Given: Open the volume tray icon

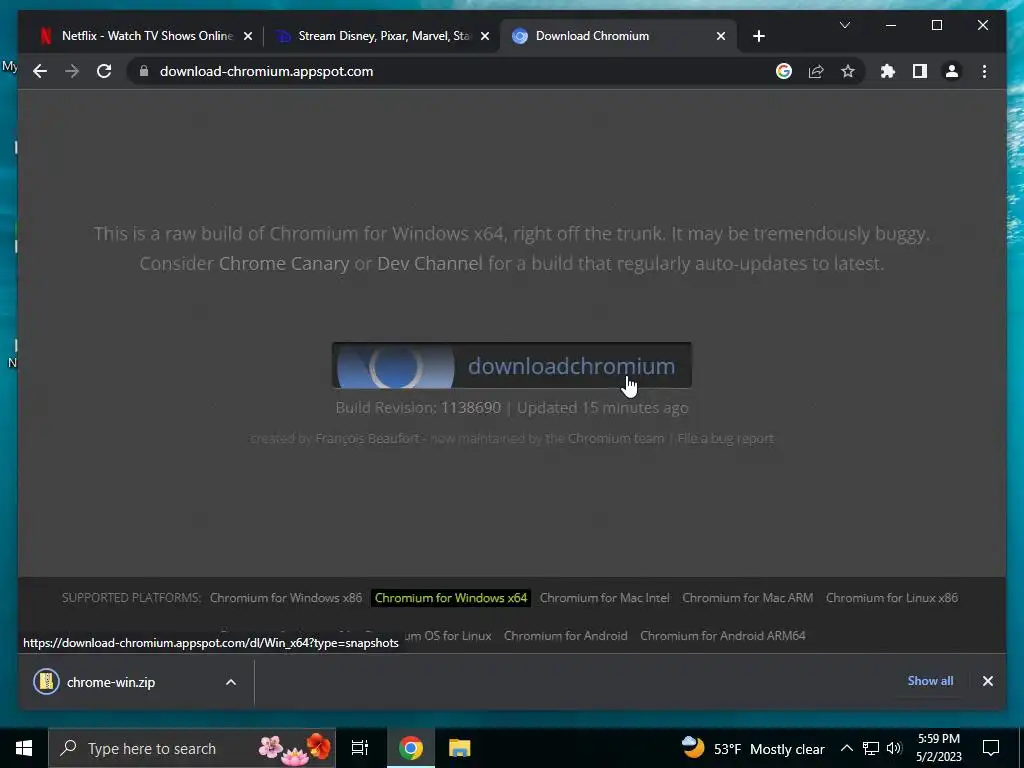Looking at the screenshot, I should point(894,748).
